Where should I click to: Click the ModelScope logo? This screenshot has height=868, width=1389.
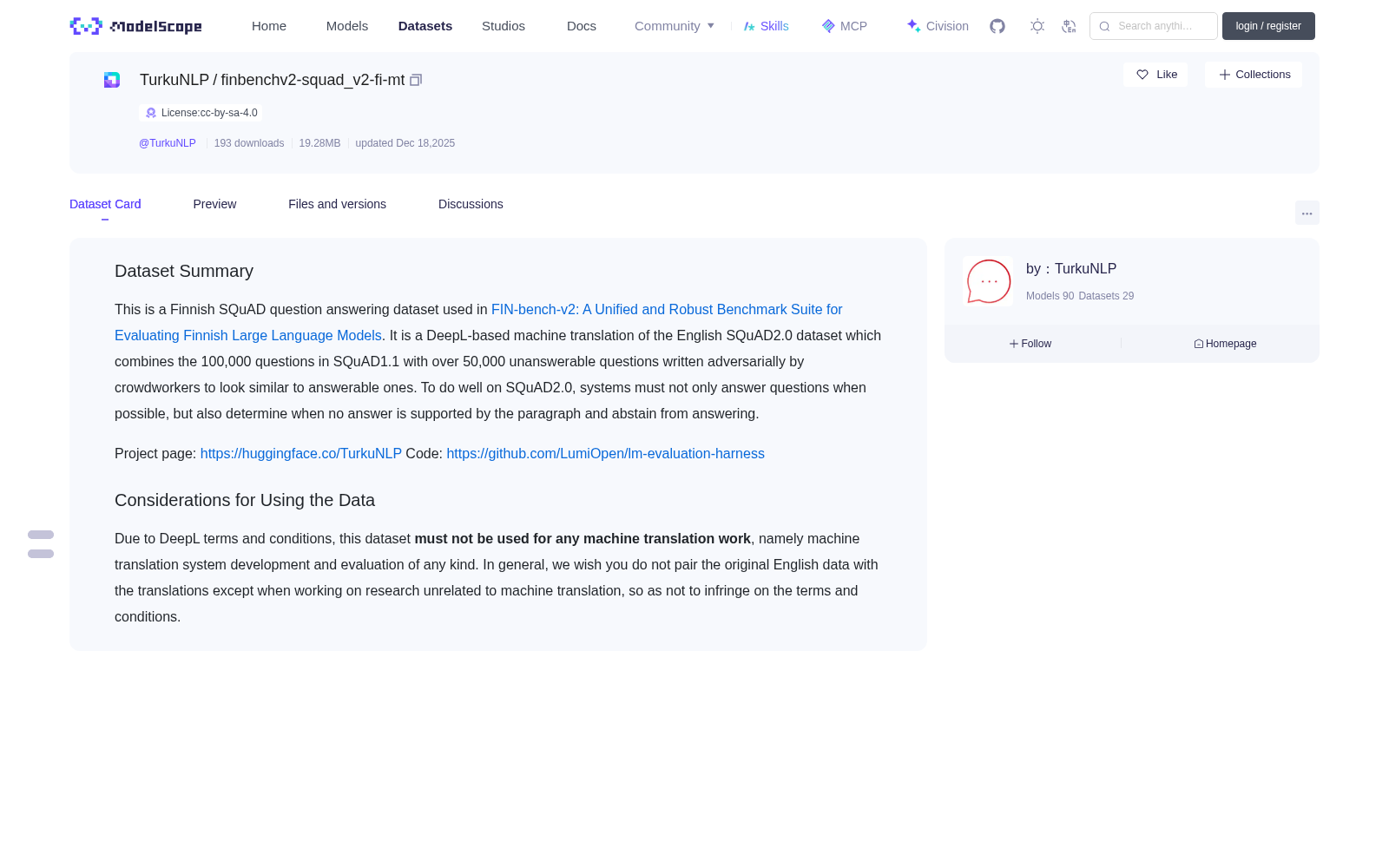(x=135, y=26)
